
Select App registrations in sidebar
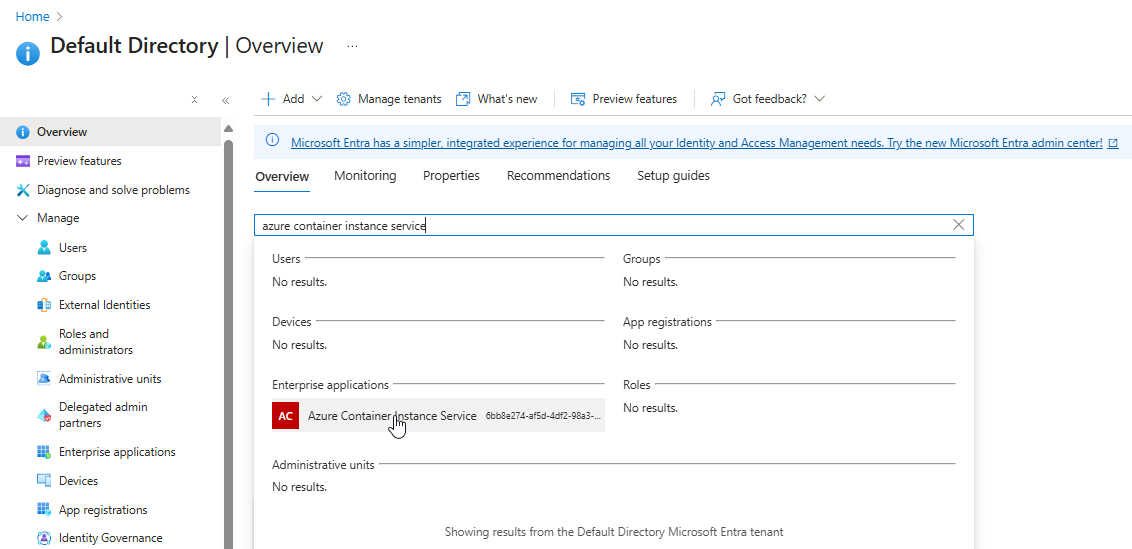point(101,510)
